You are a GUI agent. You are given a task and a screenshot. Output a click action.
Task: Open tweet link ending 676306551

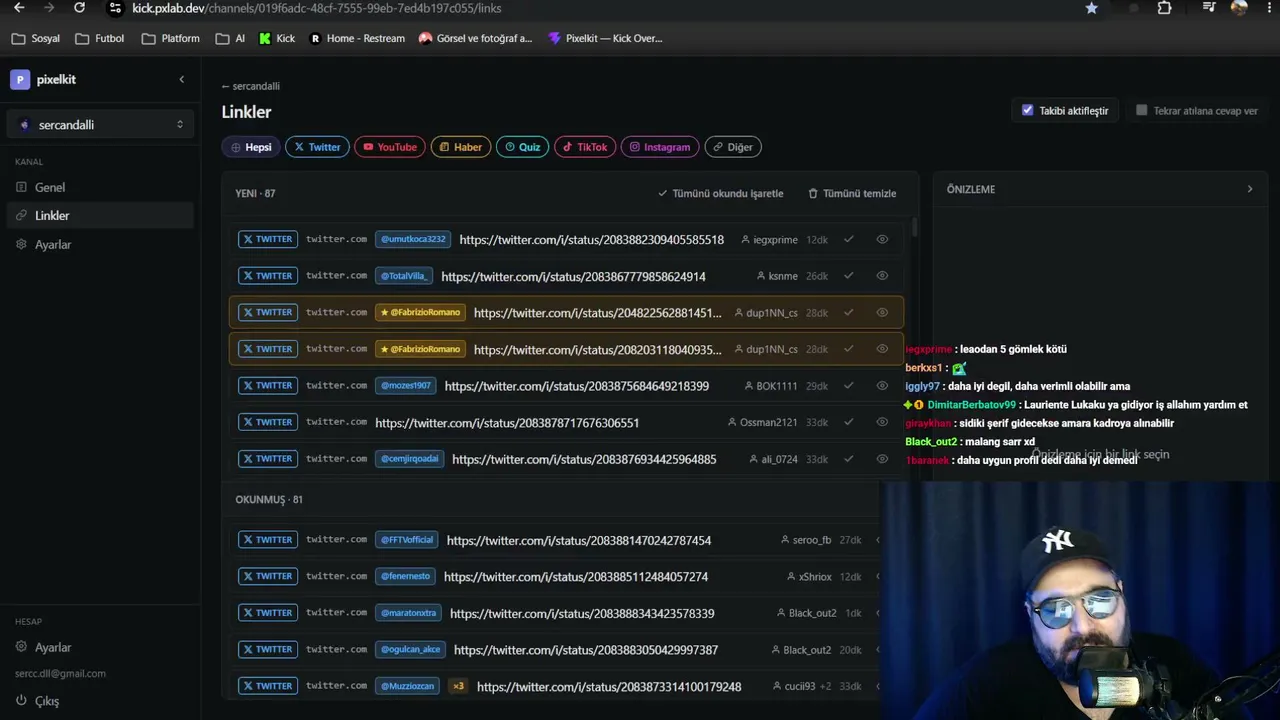507,423
